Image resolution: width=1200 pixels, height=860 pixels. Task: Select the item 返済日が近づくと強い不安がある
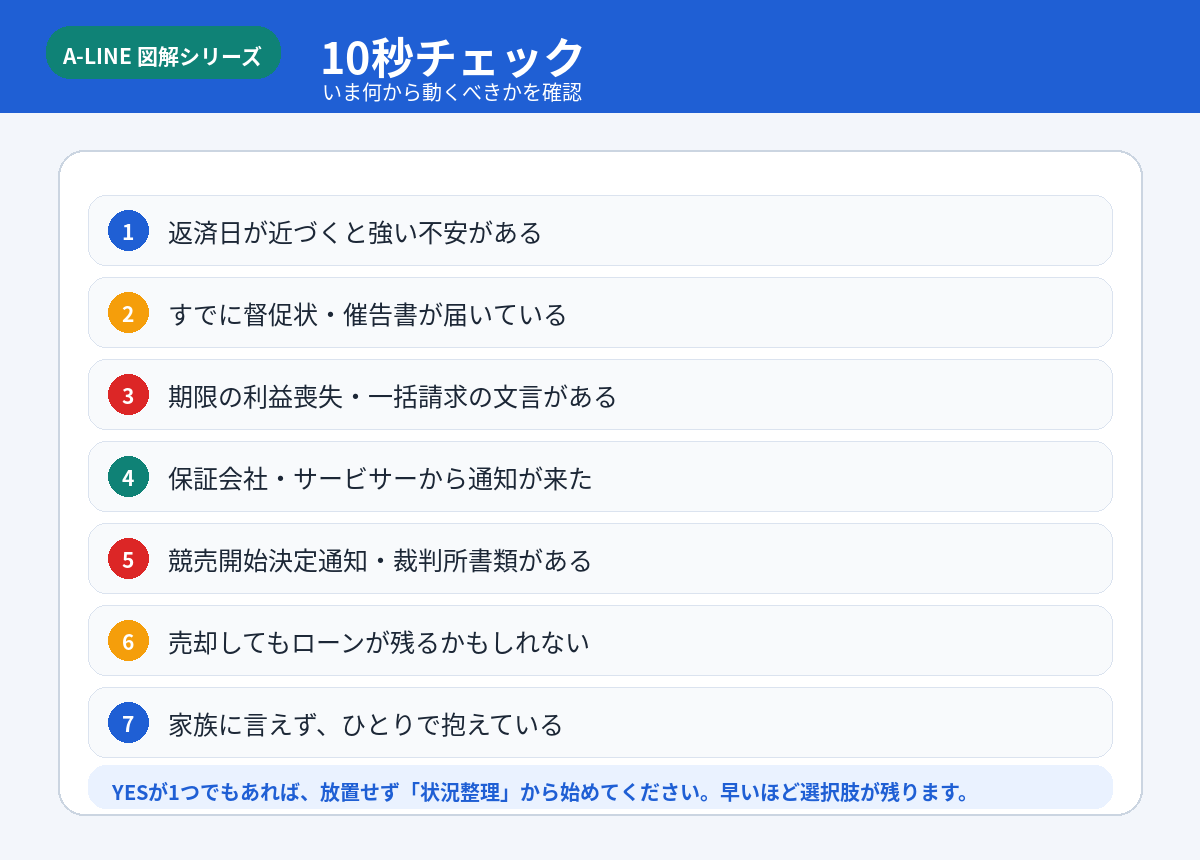(x=600, y=231)
